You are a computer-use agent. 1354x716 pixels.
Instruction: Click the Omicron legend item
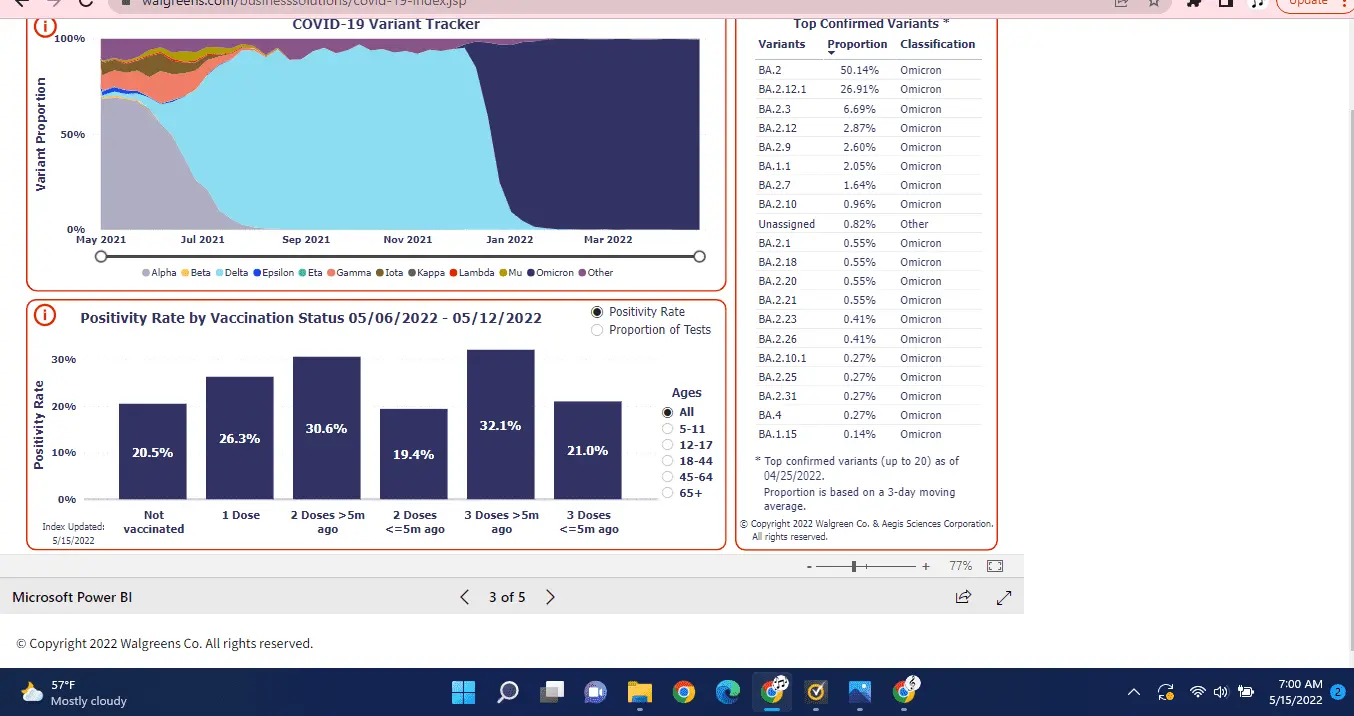[x=551, y=273]
